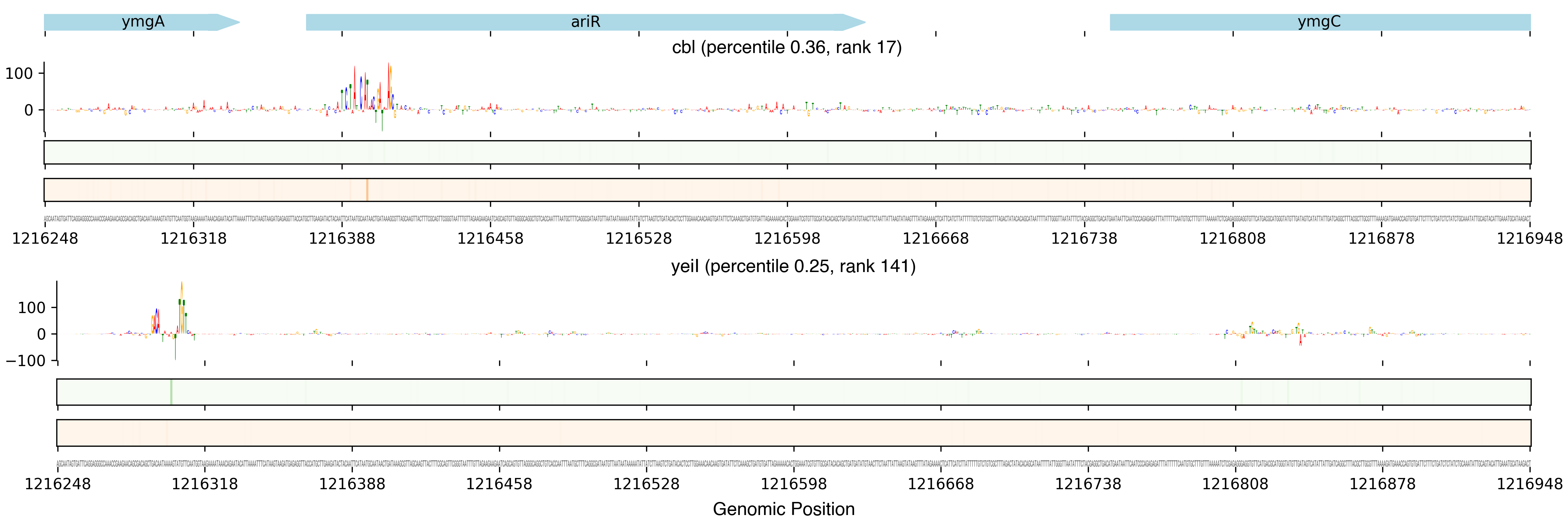Image resolution: width=1568 pixels, height=523 pixels.
Task: Click the 100 y-axis label on cbl plot
Action: (x=19, y=74)
